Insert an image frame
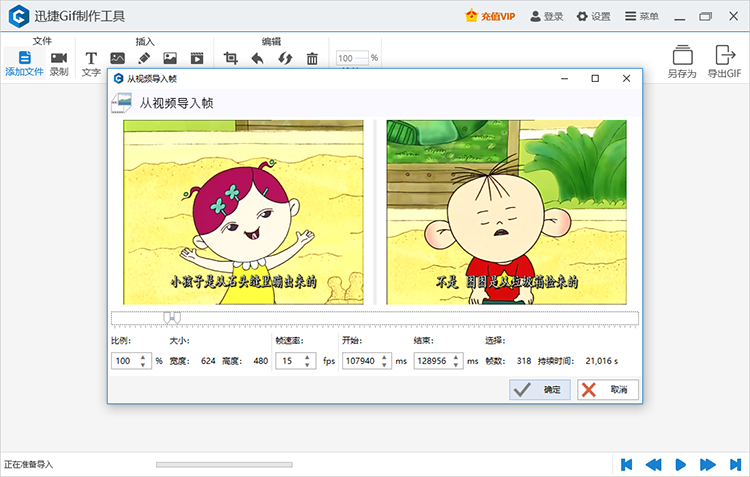The image size is (750, 477). 170,58
